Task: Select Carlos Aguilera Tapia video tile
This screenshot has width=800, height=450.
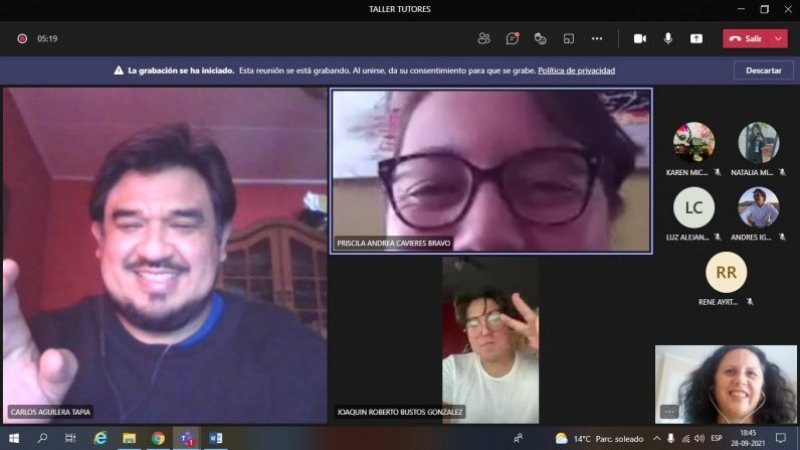Action: click(x=165, y=255)
